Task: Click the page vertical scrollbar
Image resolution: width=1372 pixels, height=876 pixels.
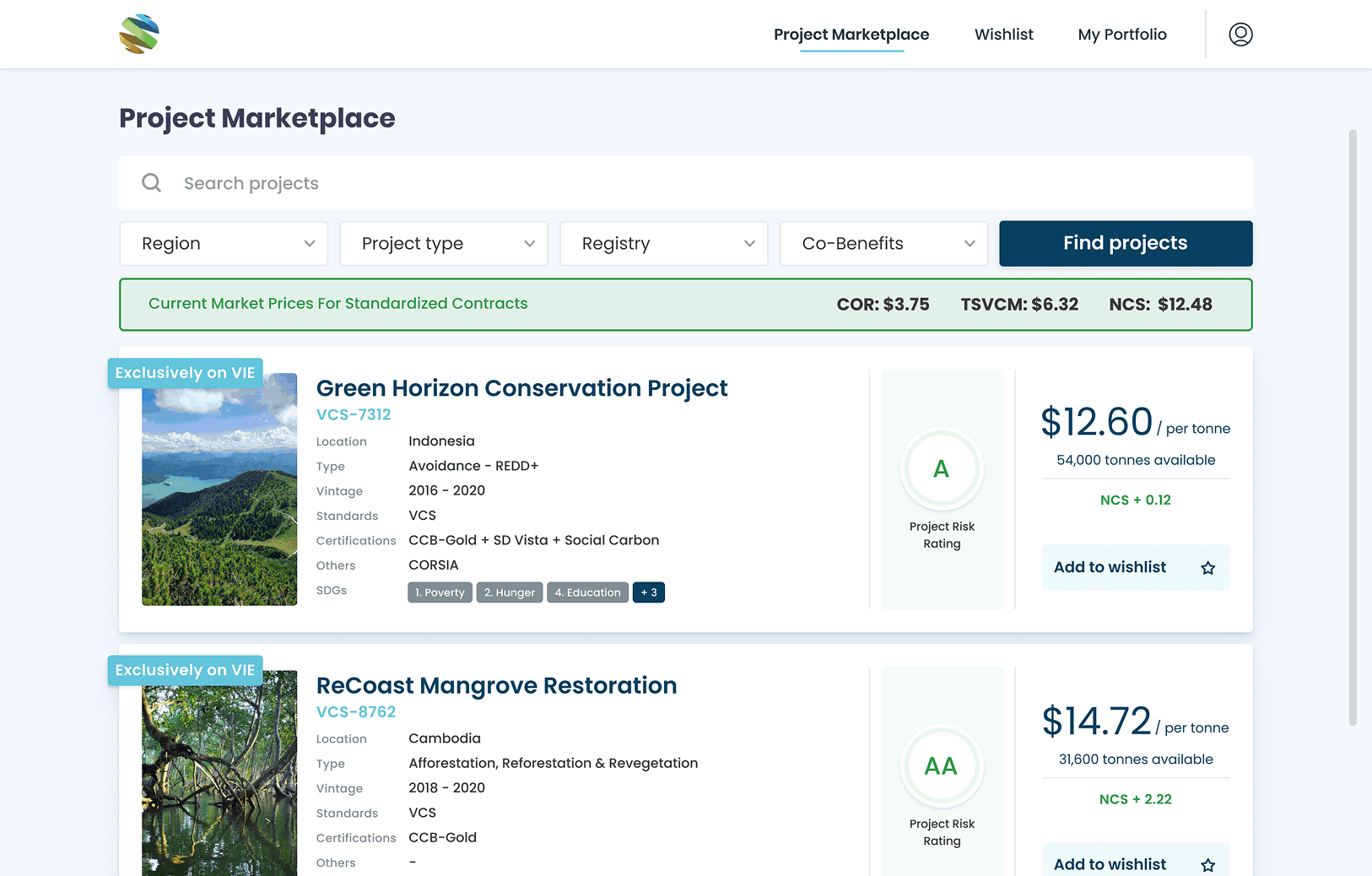Action: tap(1353, 427)
